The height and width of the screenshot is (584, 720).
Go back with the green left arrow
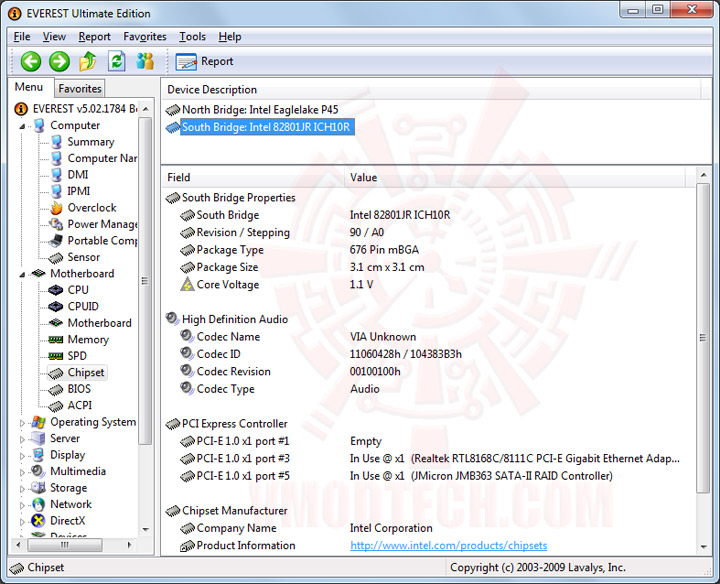click(31, 61)
